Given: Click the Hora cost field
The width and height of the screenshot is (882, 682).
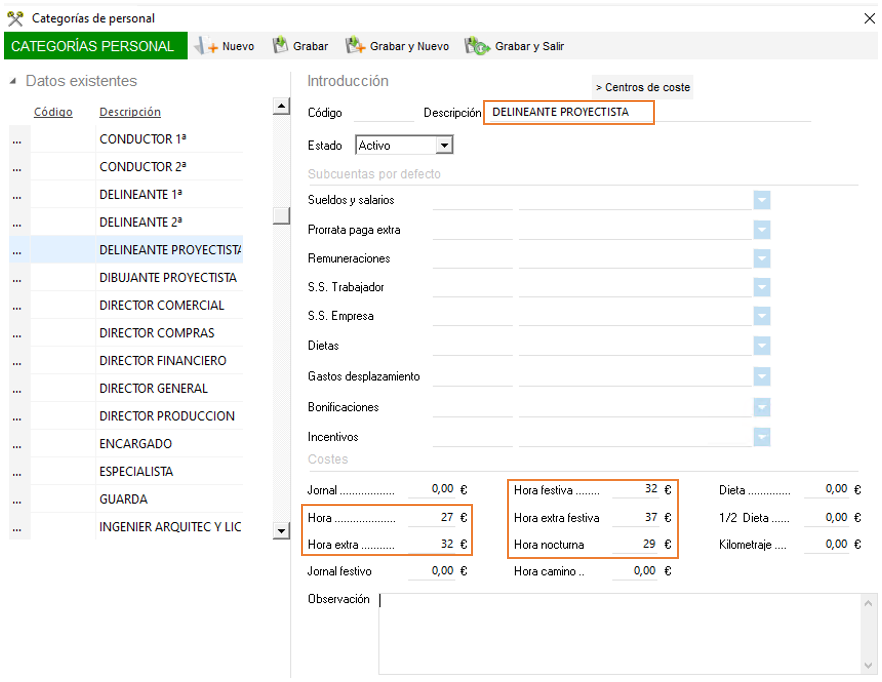Looking at the screenshot, I should (x=431, y=517).
